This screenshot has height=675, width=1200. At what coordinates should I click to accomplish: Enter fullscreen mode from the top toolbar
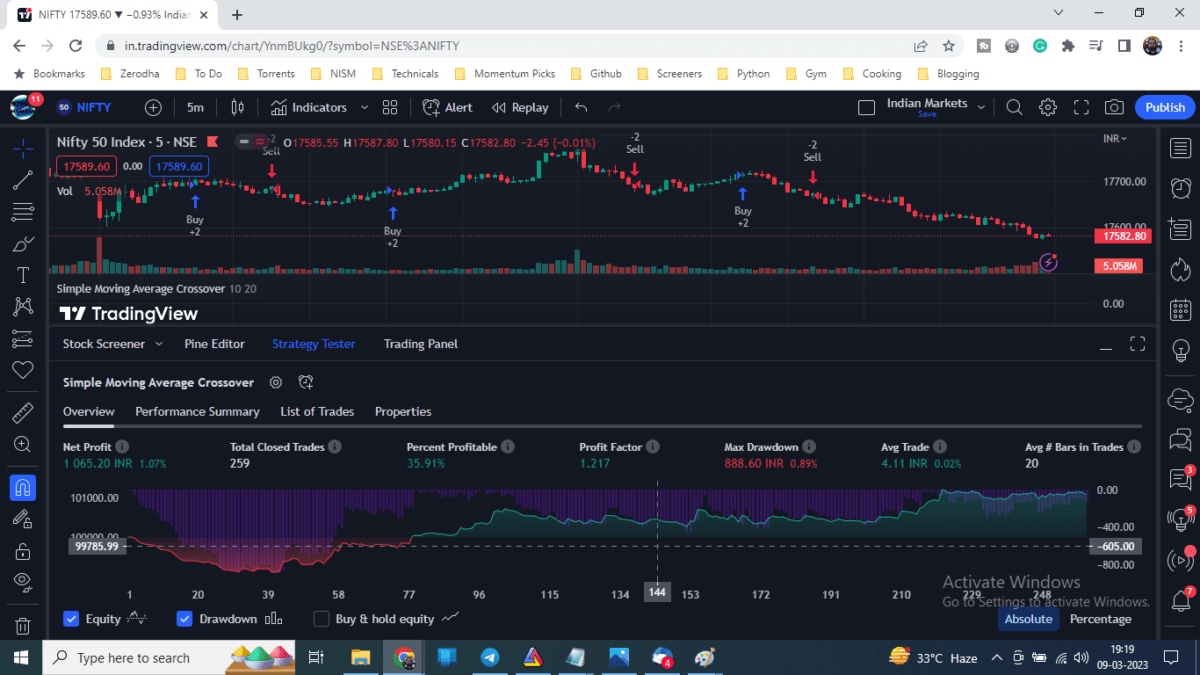(1080, 107)
